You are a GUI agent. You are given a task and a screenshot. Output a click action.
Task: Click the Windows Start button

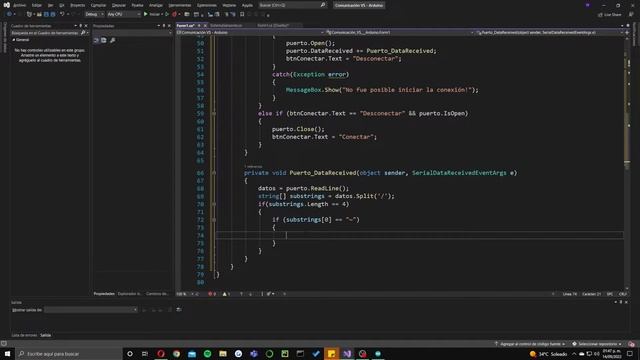click(x=7, y=353)
